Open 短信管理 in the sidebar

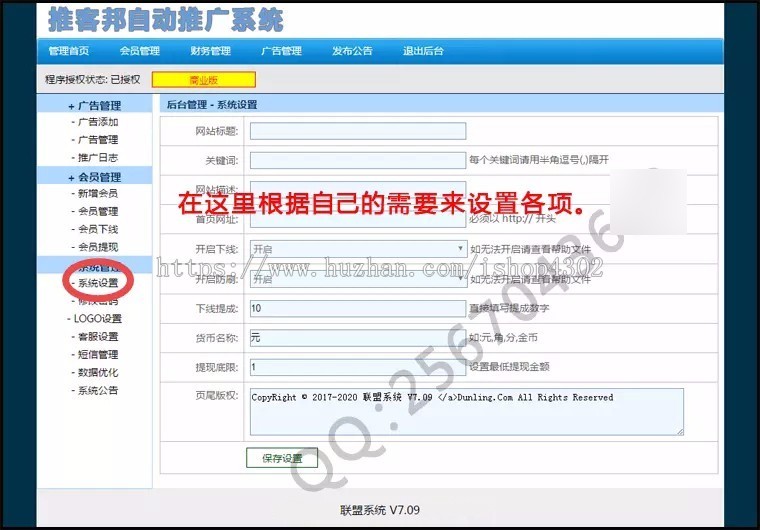coord(98,354)
